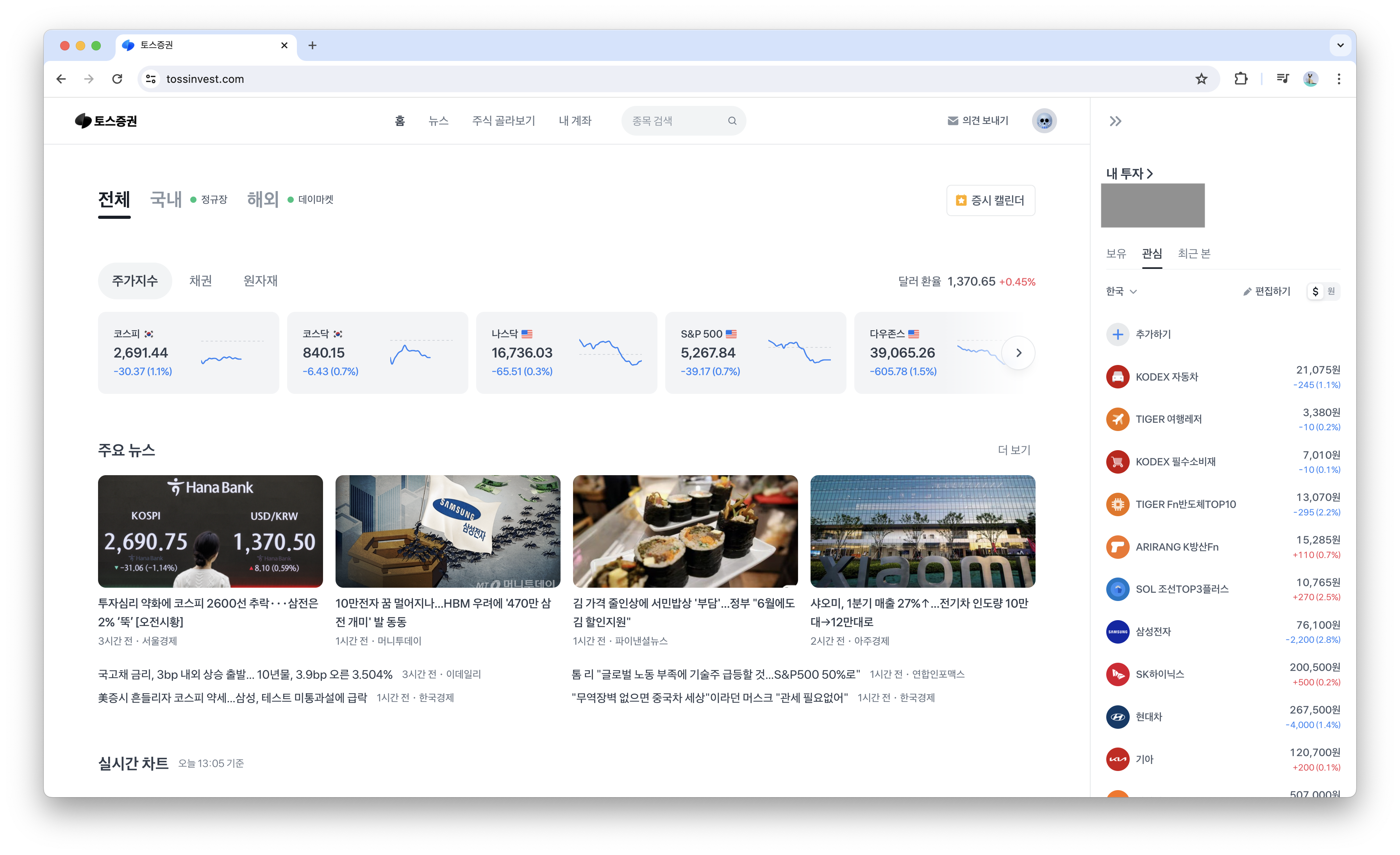The height and width of the screenshot is (855, 1400).
Task: Click the 삼성전자 Samsung logo icon
Action: click(x=1117, y=631)
